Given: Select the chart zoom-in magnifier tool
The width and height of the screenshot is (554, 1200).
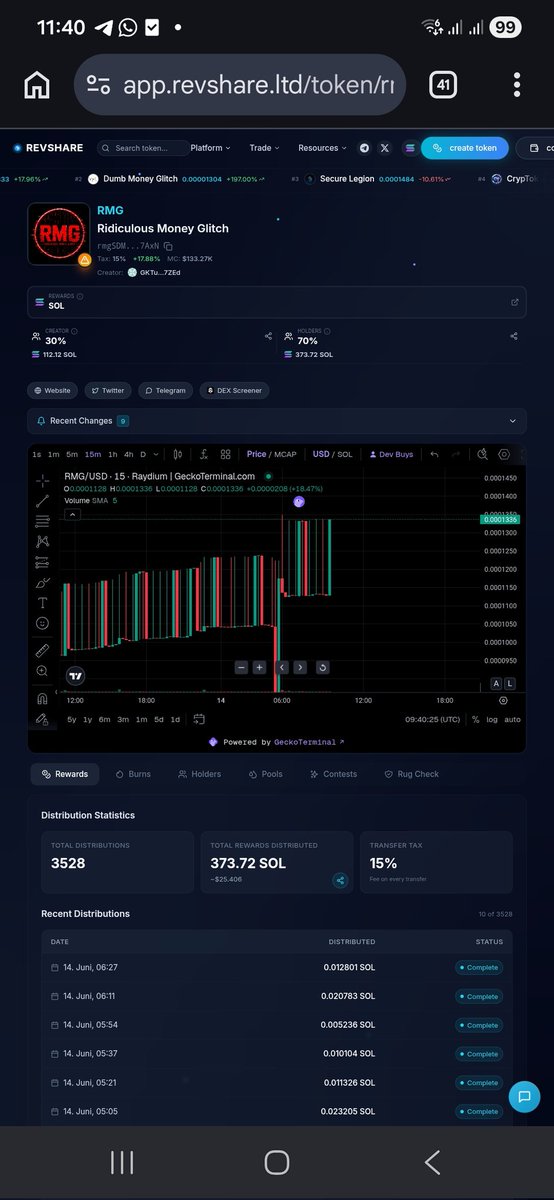Looking at the screenshot, I should click(x=42, y=671).
